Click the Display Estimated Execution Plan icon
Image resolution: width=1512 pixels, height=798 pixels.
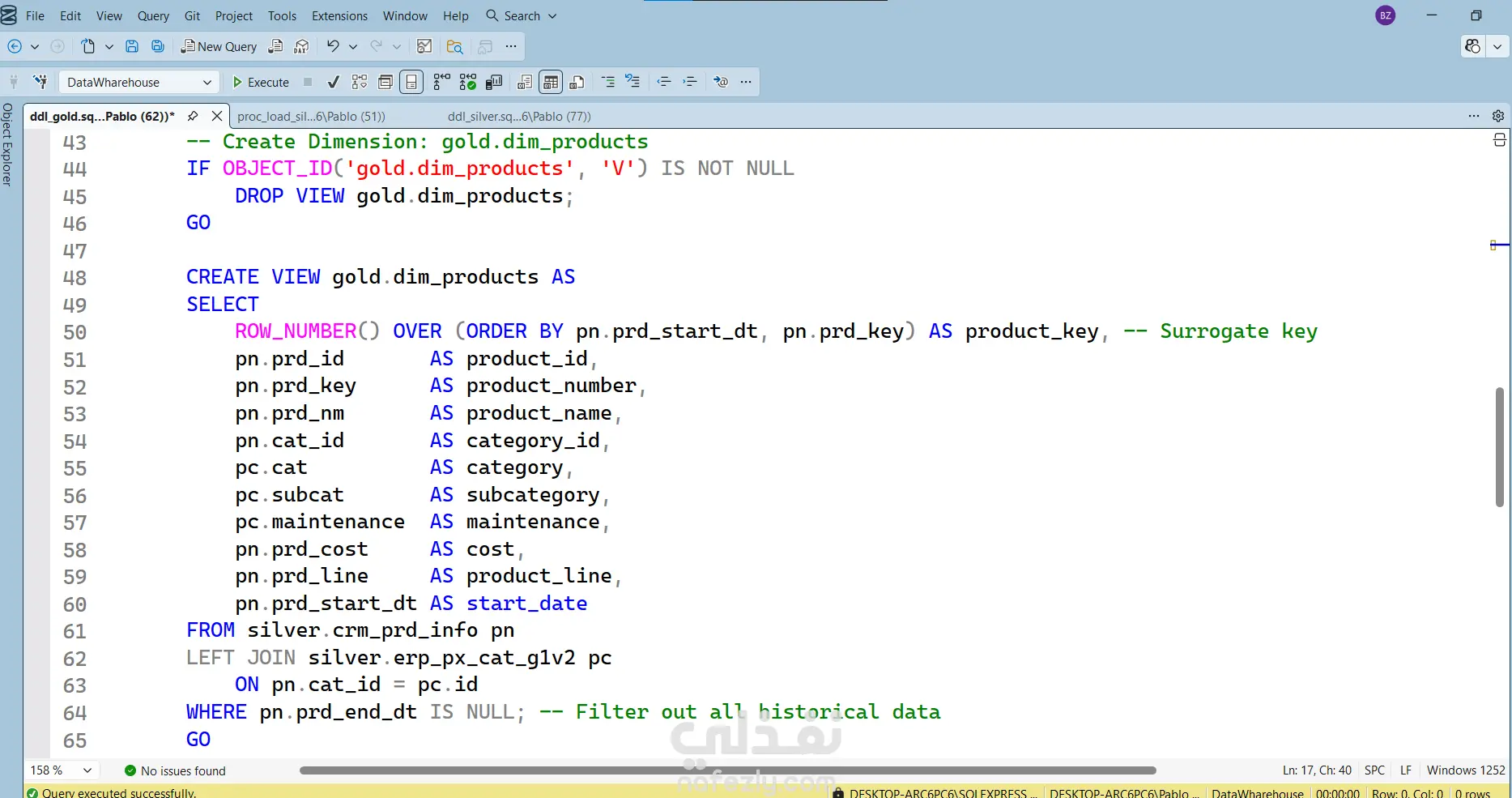tap(360, 82)
